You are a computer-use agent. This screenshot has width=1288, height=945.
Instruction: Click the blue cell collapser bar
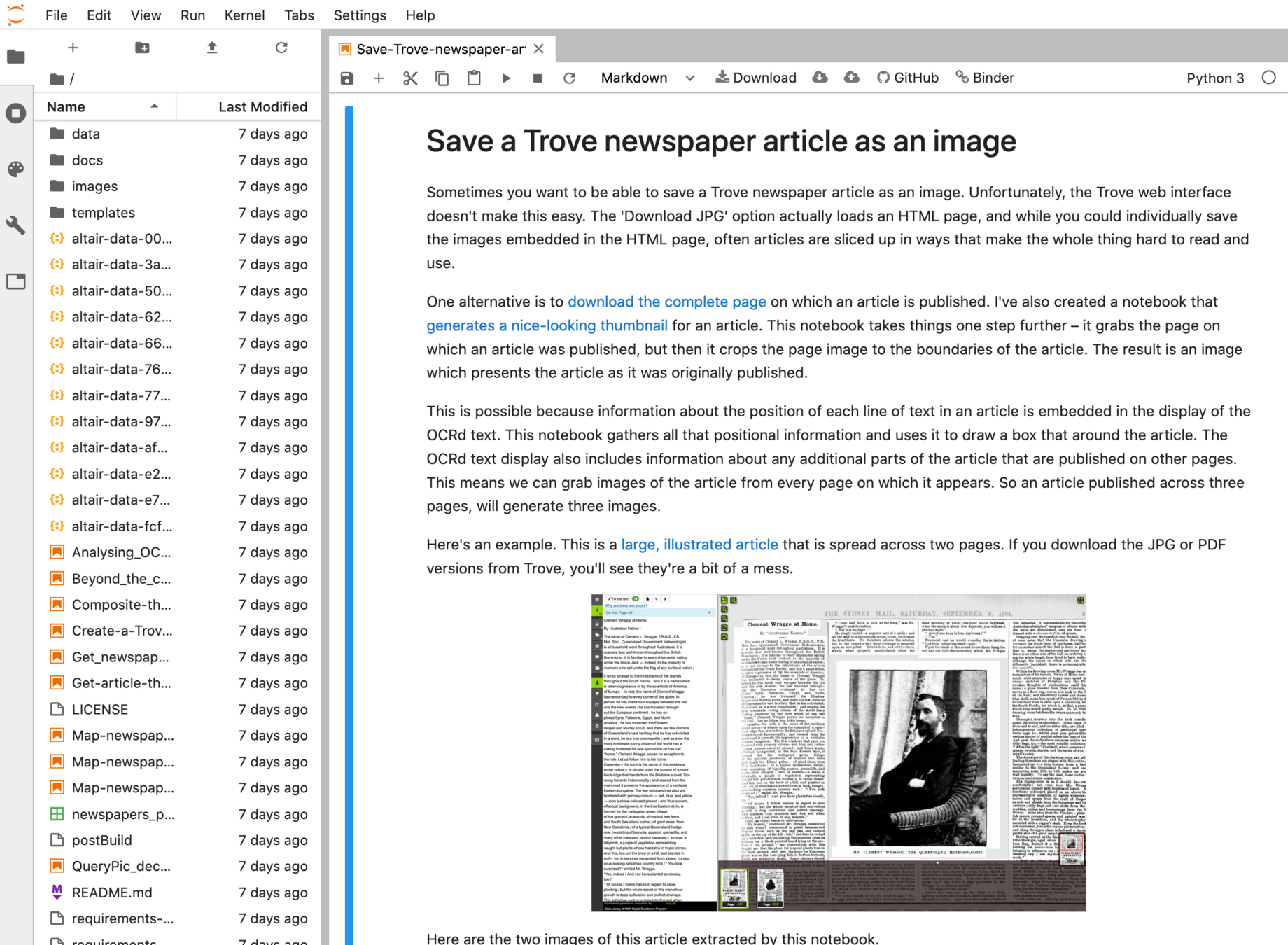click(349, 525)
